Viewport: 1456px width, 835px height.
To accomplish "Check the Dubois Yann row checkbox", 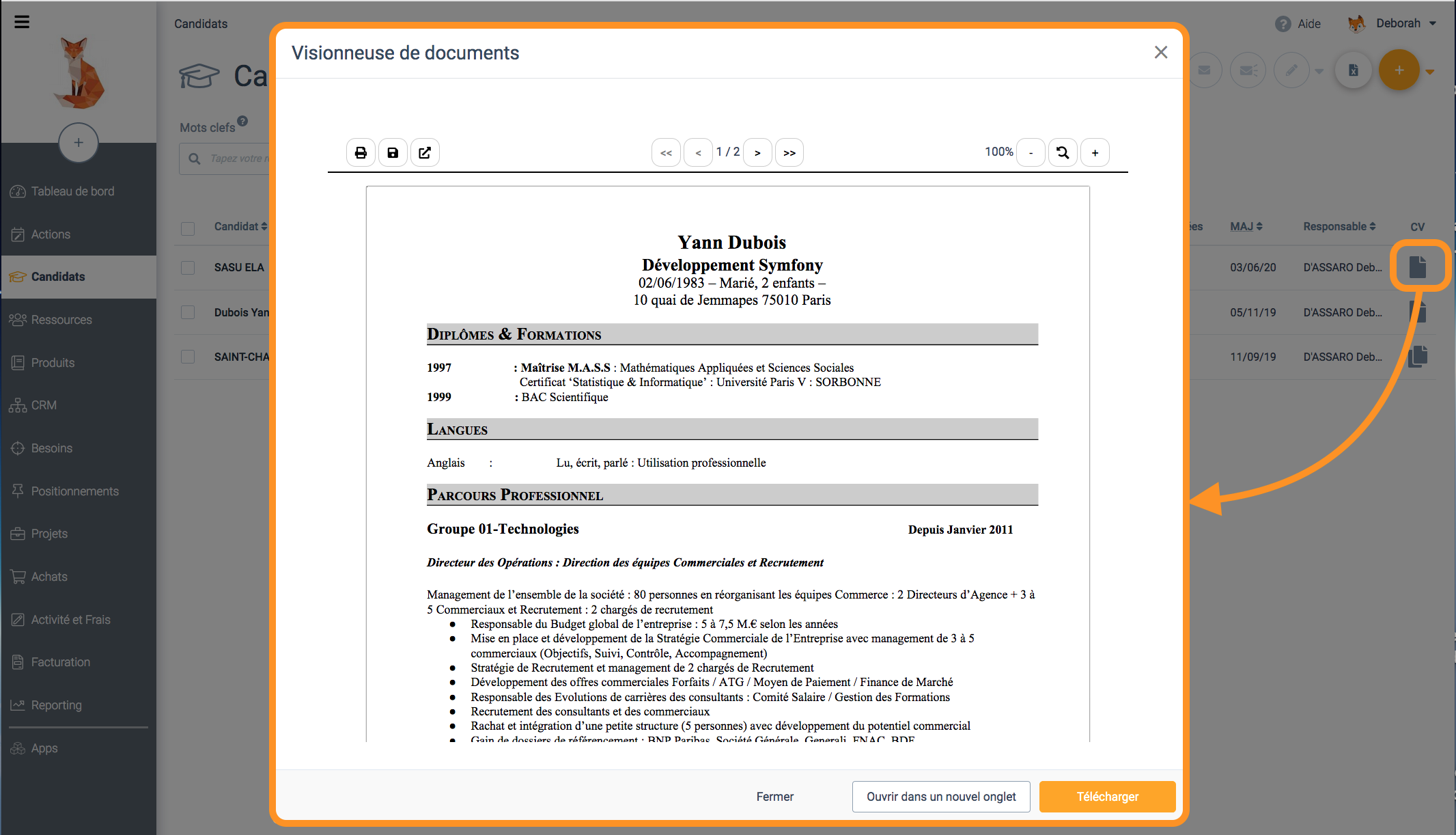I will tap(188, 312).
